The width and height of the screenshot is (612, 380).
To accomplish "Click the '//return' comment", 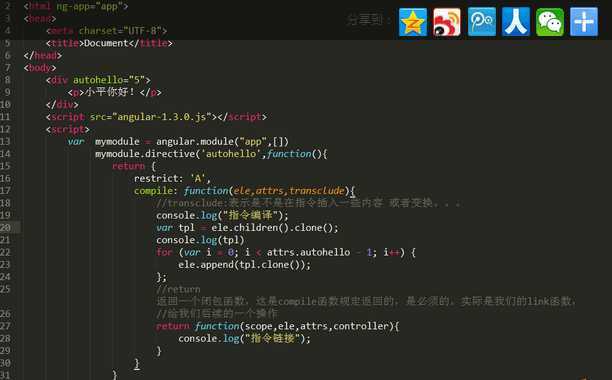I will (x=178, y=289).
